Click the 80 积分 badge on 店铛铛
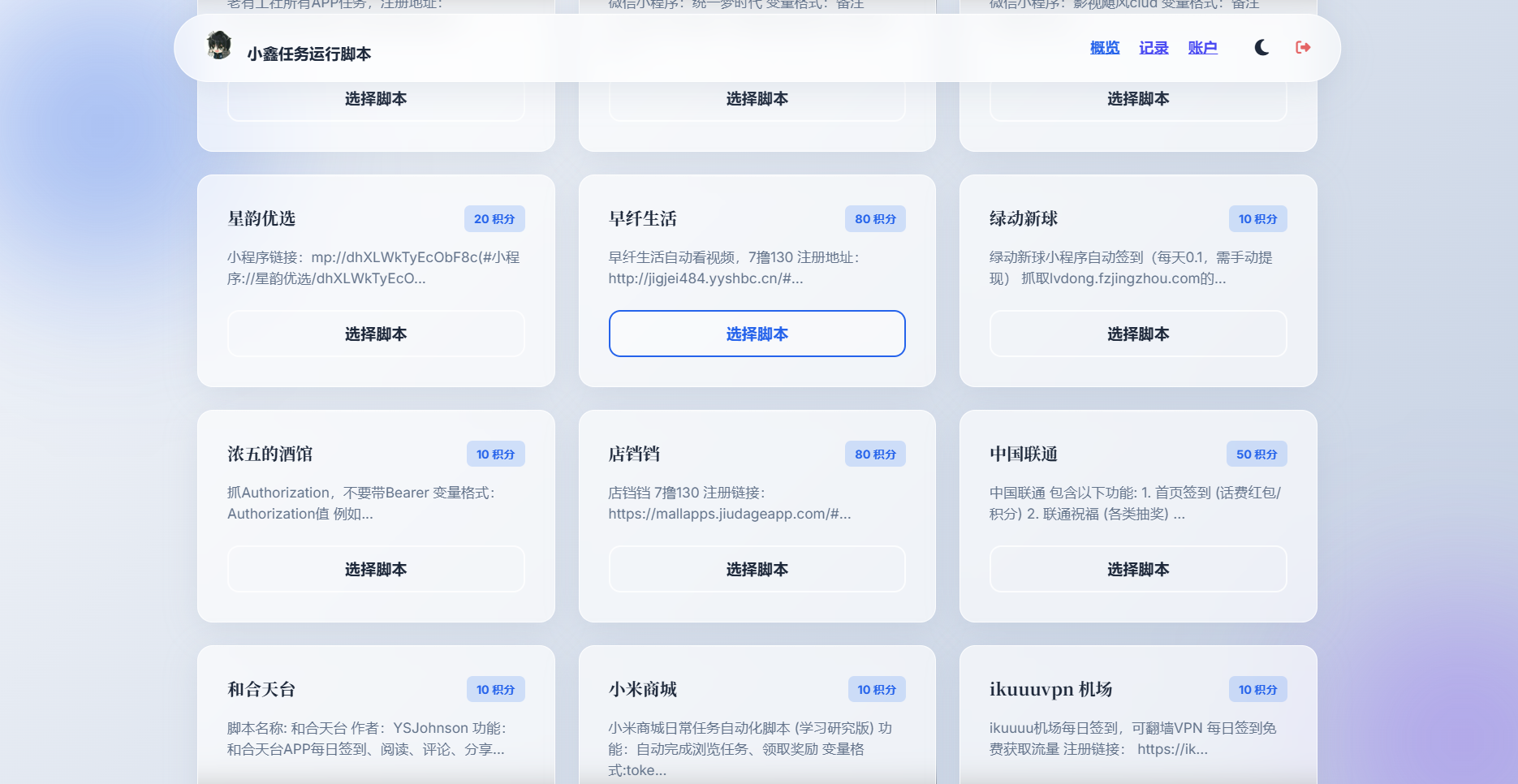 tap(875, 454)
